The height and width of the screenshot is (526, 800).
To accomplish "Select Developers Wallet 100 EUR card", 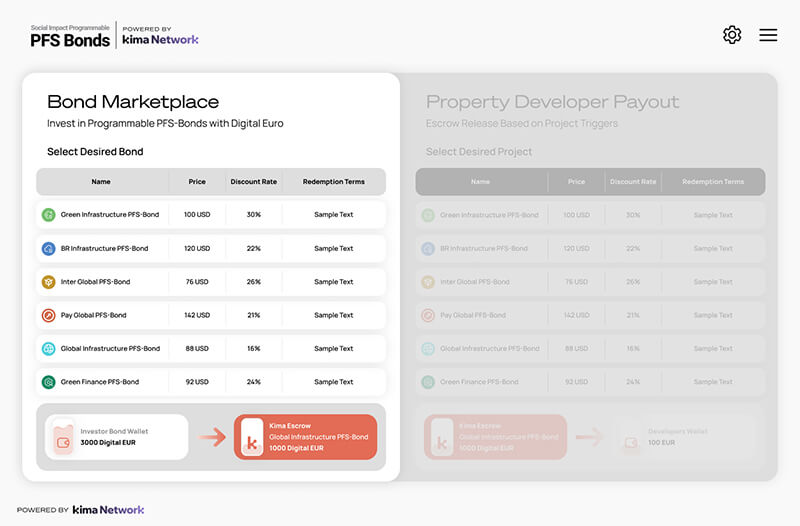I will pyautogui.click(x=685, y=437).
